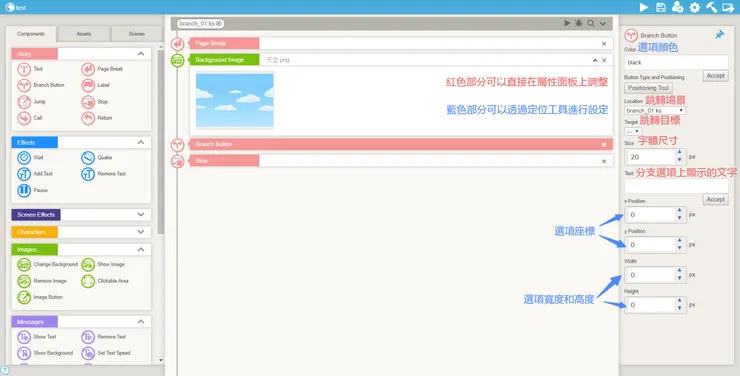
Task: Select the Stop component in the Story panel
Action: pos(95,102)
